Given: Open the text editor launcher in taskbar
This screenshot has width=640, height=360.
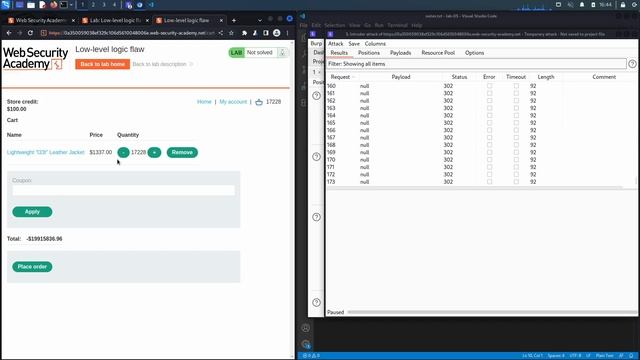Looking at the screenshot, I should (x=42, y=5).
